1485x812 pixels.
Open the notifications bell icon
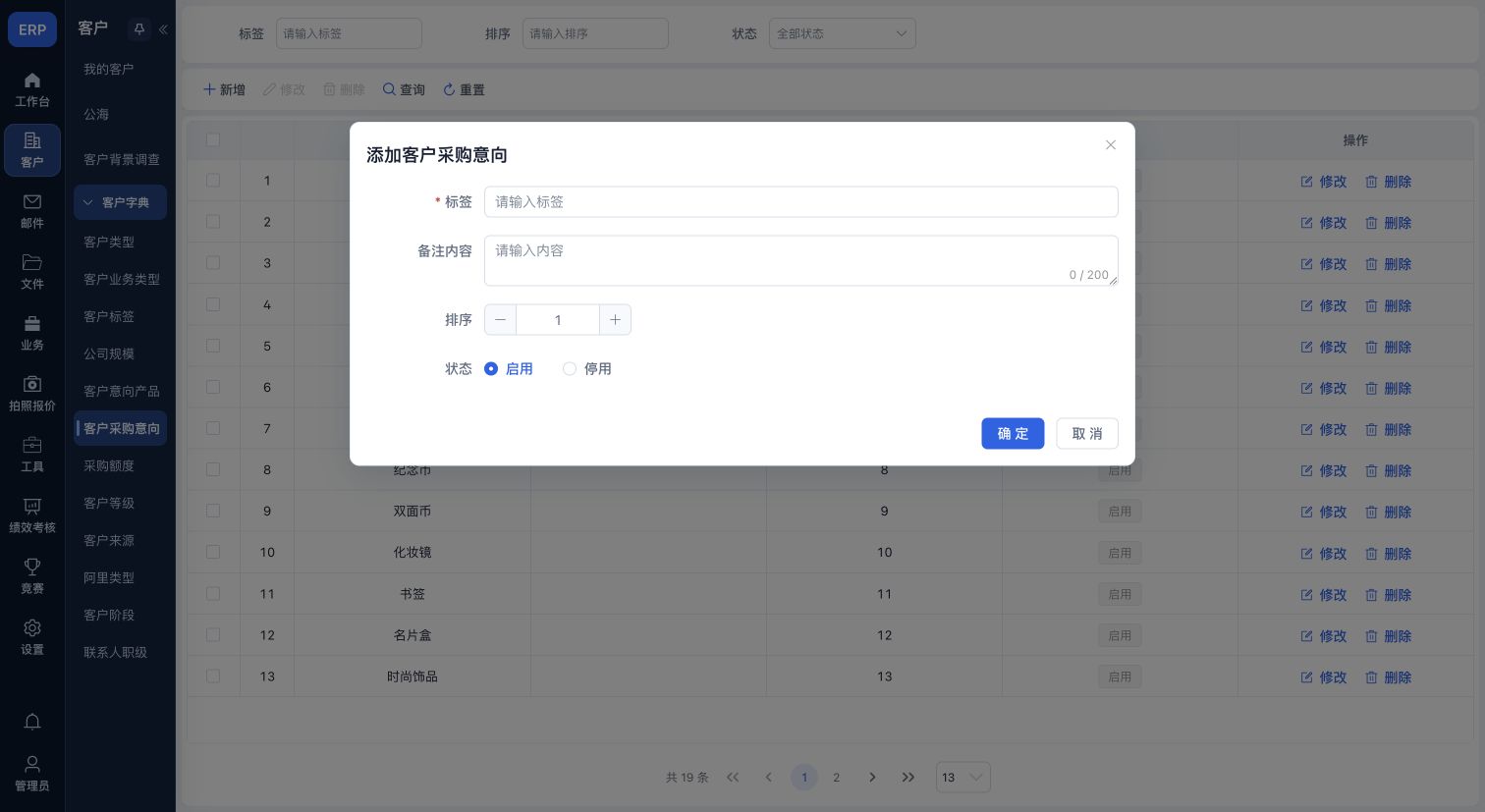[32, 722]
